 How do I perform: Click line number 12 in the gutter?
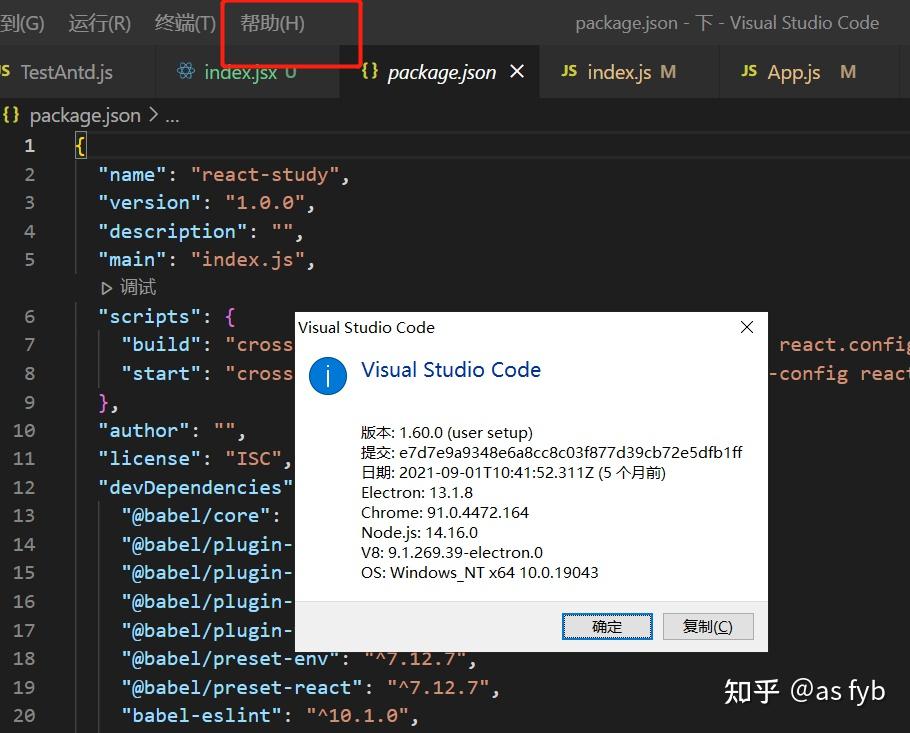[x=24, y=488]
